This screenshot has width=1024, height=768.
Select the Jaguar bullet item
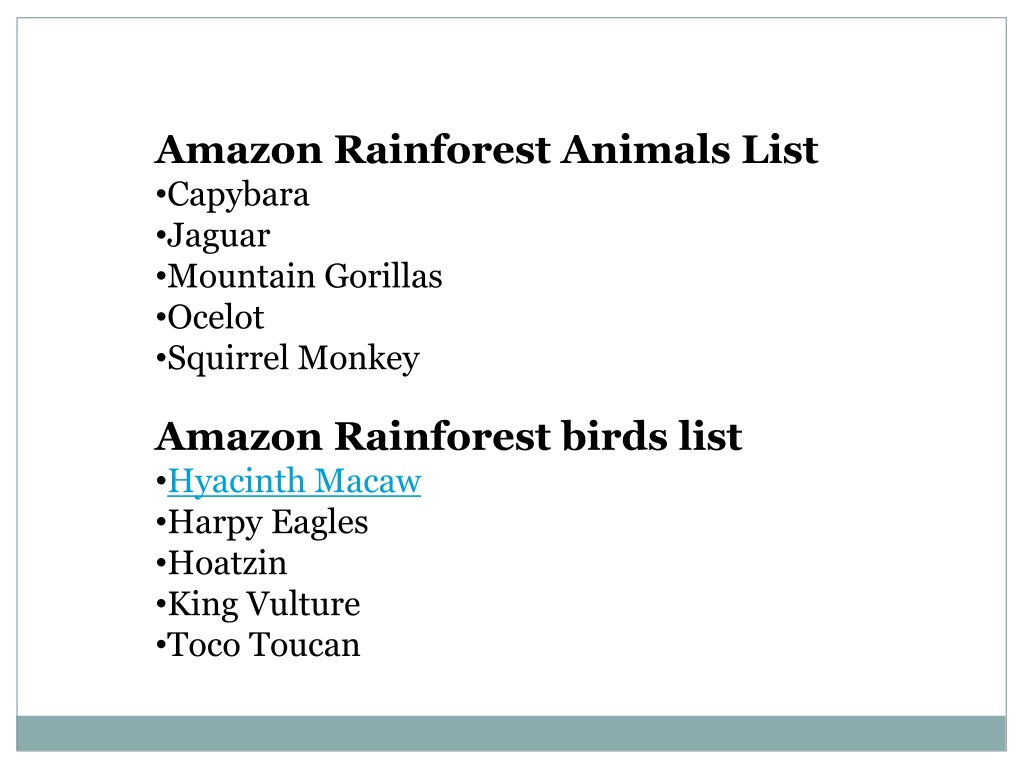[x=213, y=236]
